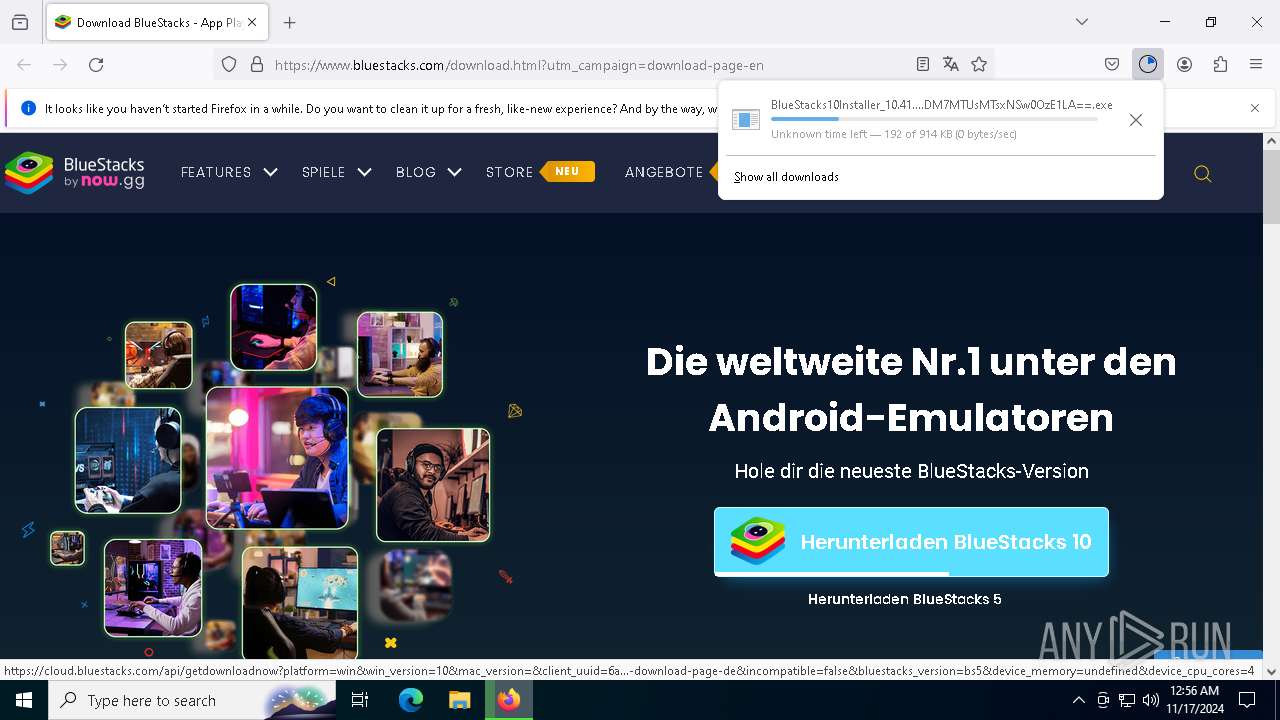
Task: Click Herunterladen BlueStacks 5 link
Action: point(905,599)
